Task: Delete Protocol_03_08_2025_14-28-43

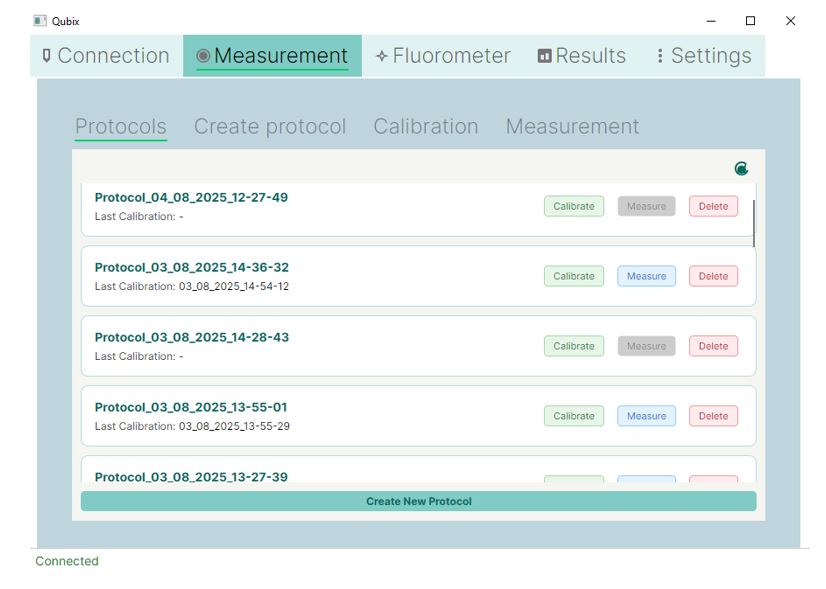Action: 713,346
